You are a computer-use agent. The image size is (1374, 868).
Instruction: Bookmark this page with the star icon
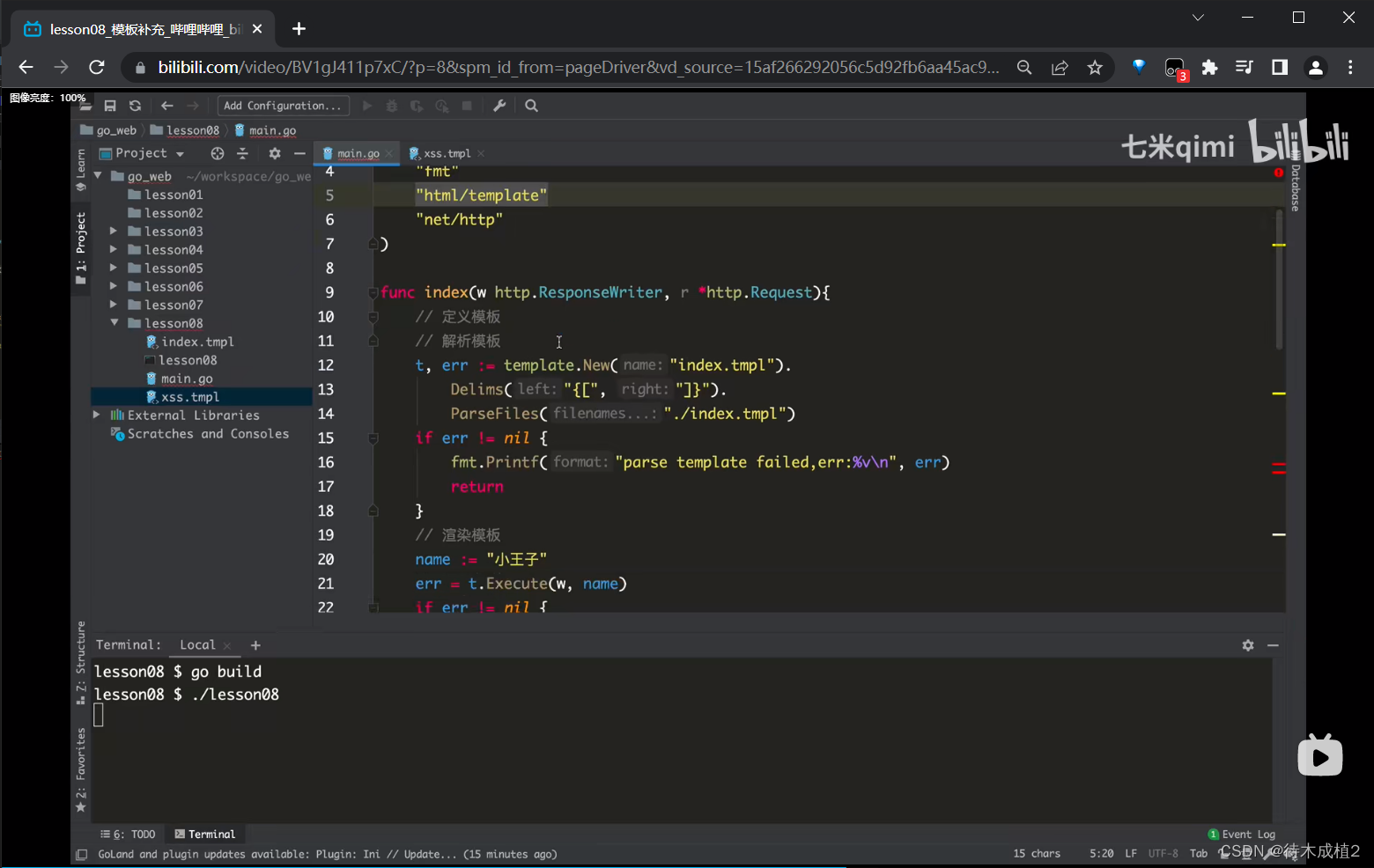(x=1095, y=68)
